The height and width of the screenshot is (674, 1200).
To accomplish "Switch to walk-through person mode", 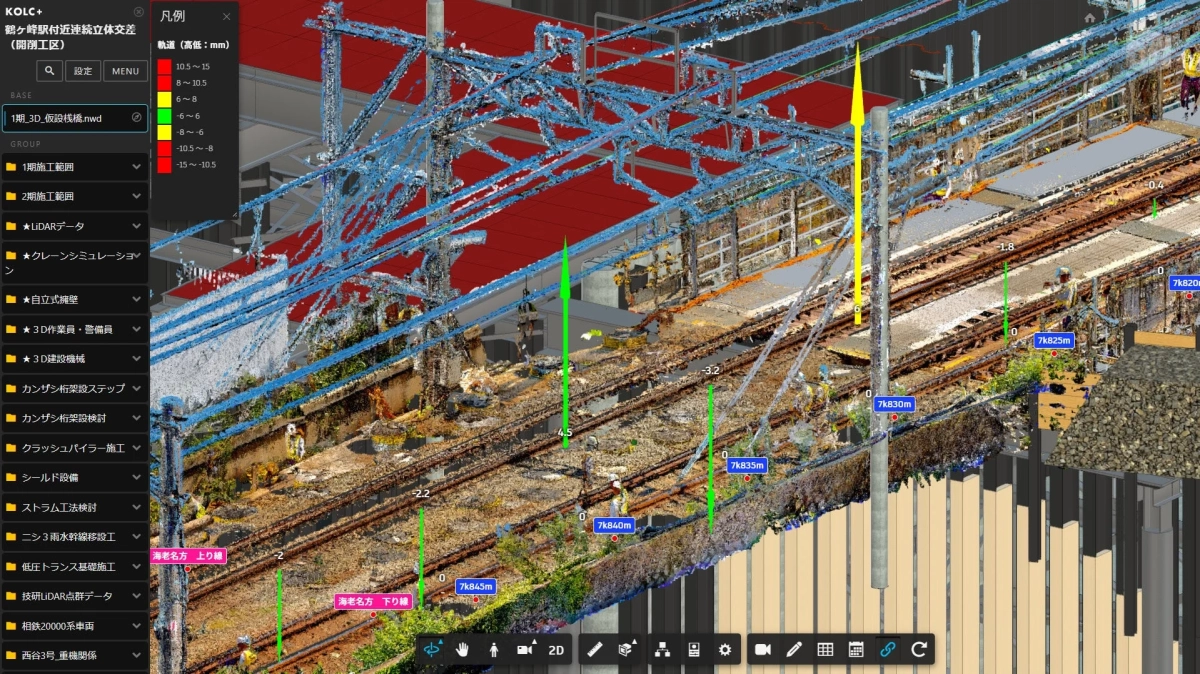I will (x=494, y=649).
